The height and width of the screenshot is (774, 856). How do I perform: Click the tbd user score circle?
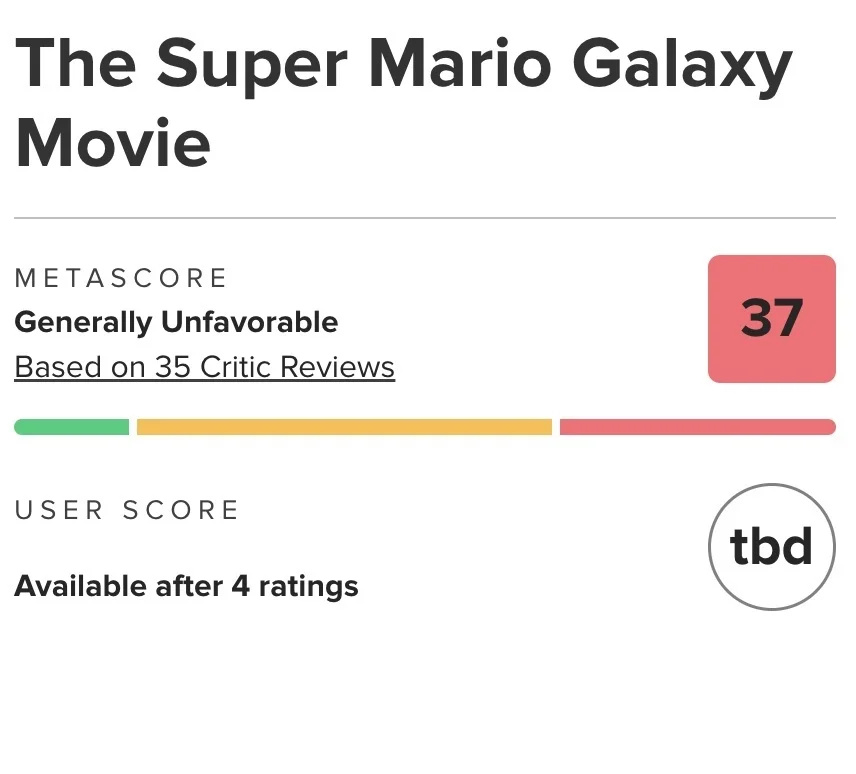tap(771, 547)
